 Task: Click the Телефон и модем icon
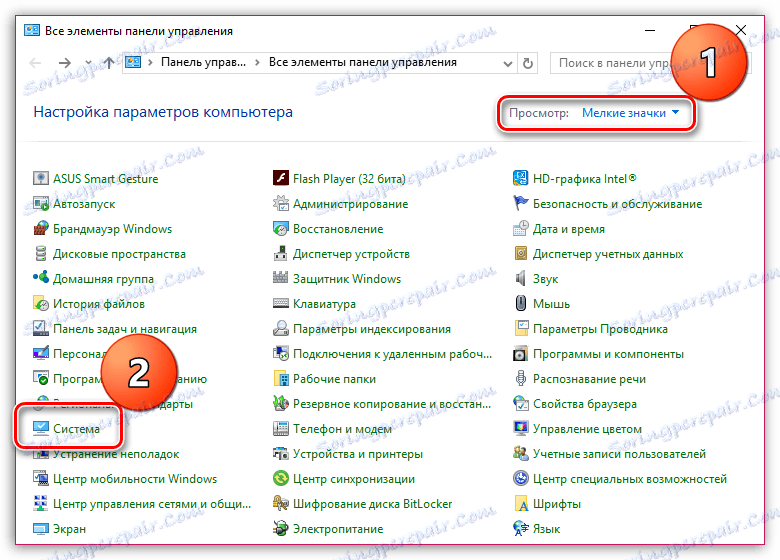[x=281, y=428]
